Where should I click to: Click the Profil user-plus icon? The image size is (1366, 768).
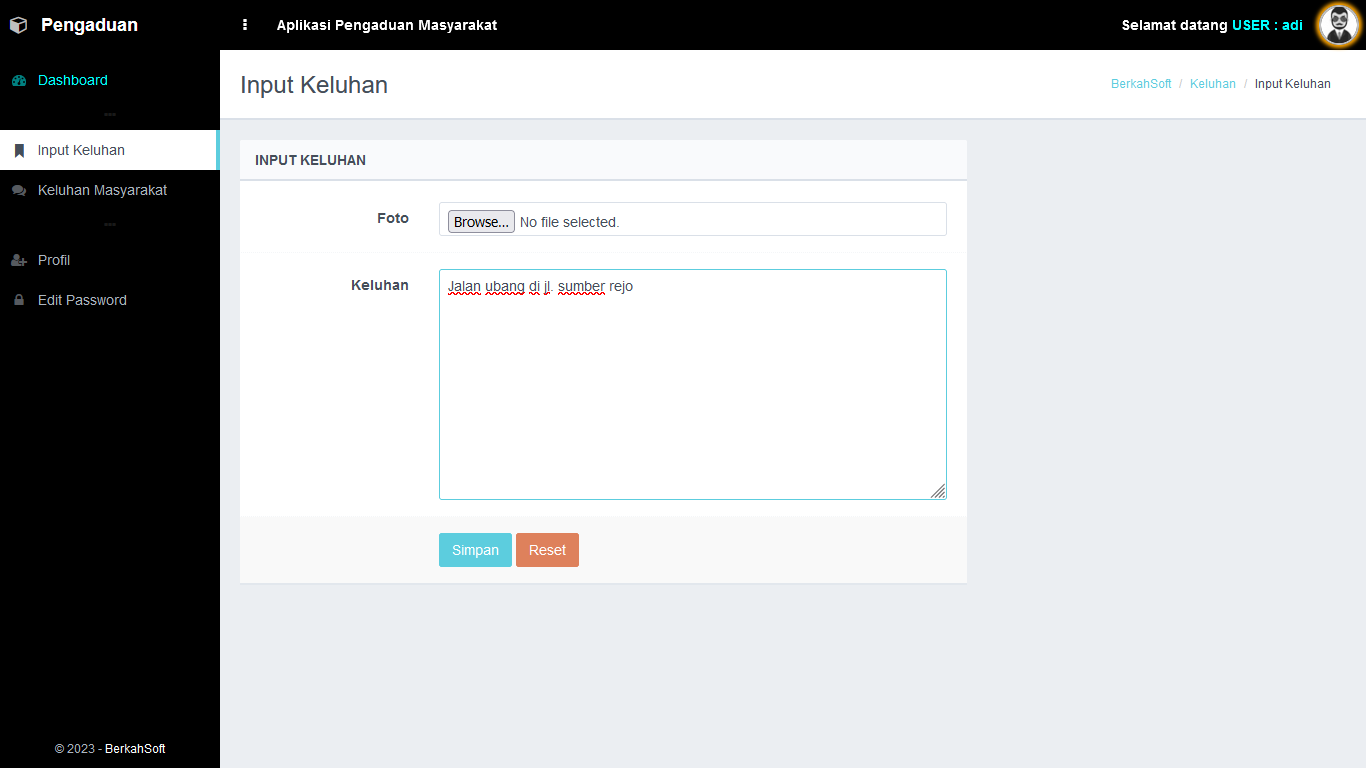[x=19, y=261]
